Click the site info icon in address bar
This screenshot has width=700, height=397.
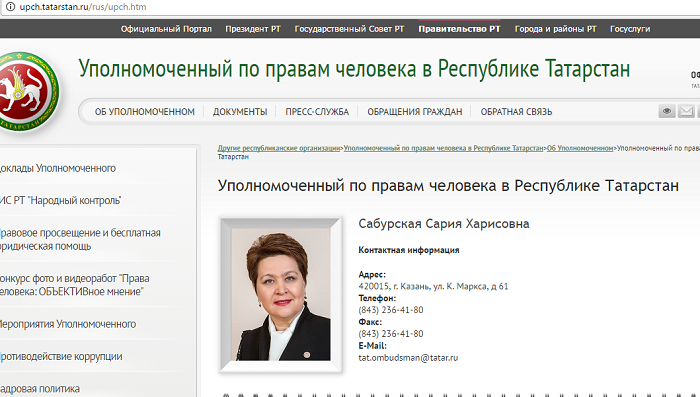click(10, 7)
